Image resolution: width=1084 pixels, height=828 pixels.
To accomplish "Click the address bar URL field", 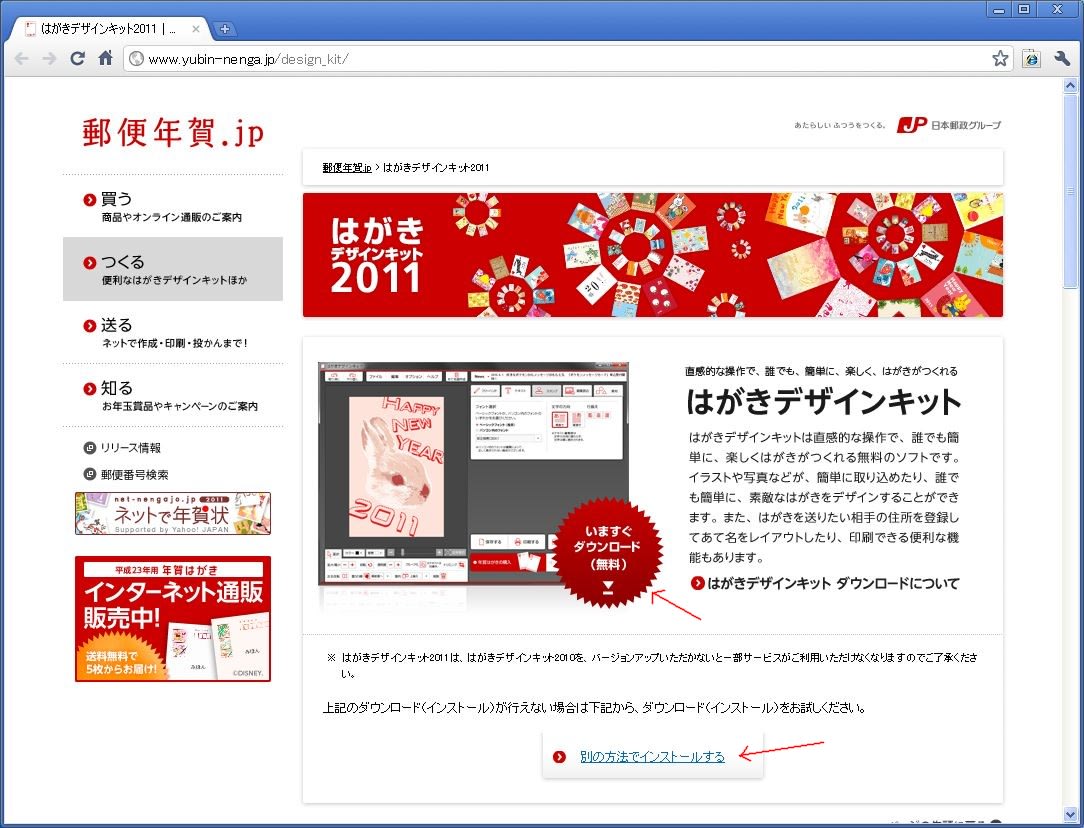I will click(x=560, y=59).
